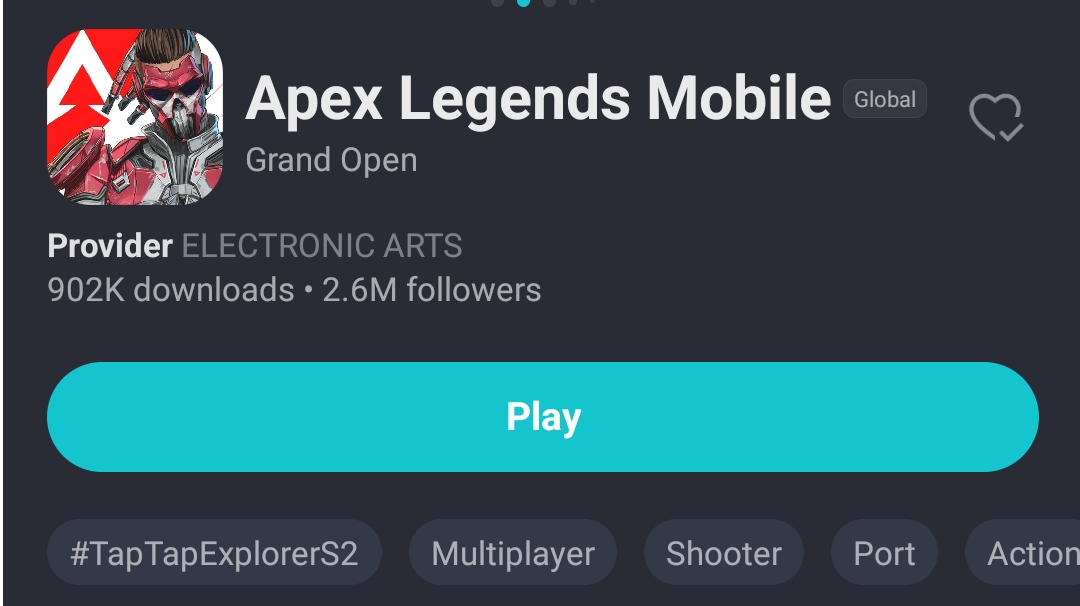
Task: Click the Apex Legends Mobile title
Action: (x=538, y=98)
